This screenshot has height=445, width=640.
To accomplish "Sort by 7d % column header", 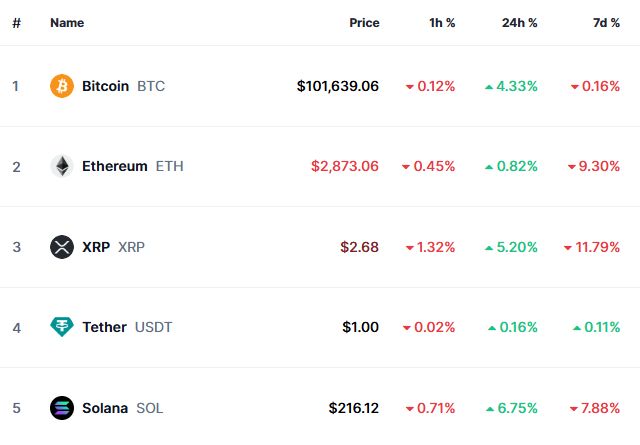I will (606, 23).
